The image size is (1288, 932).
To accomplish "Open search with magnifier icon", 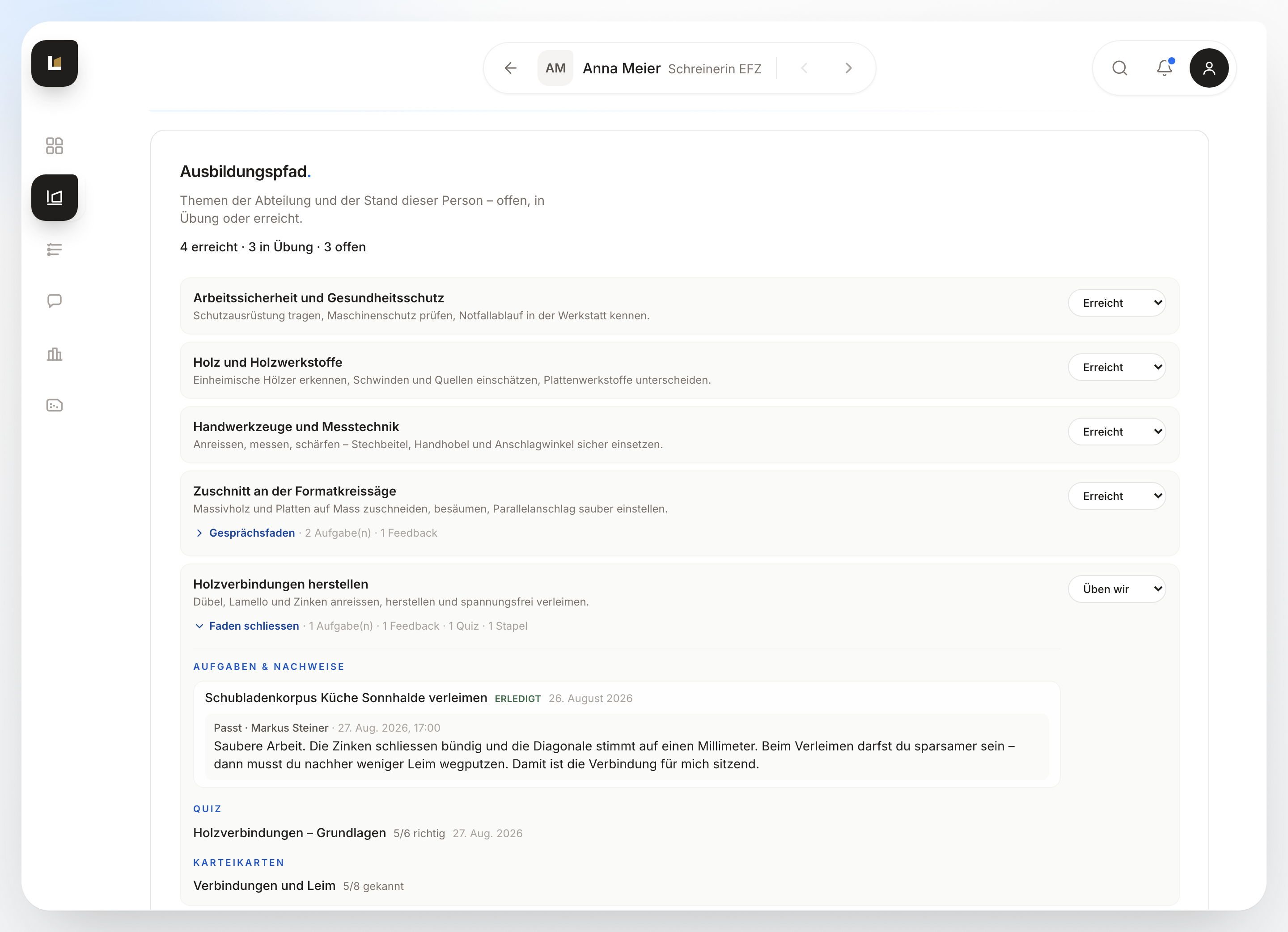I will pos(1120,68).
